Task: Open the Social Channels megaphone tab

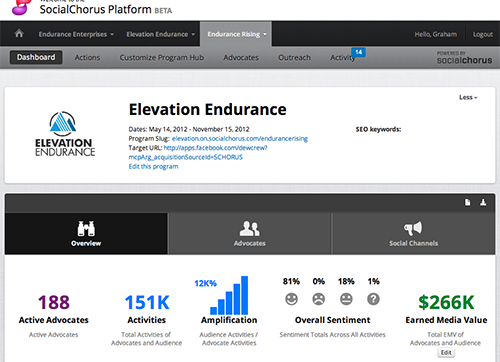Action: click(x=413, y=234)
